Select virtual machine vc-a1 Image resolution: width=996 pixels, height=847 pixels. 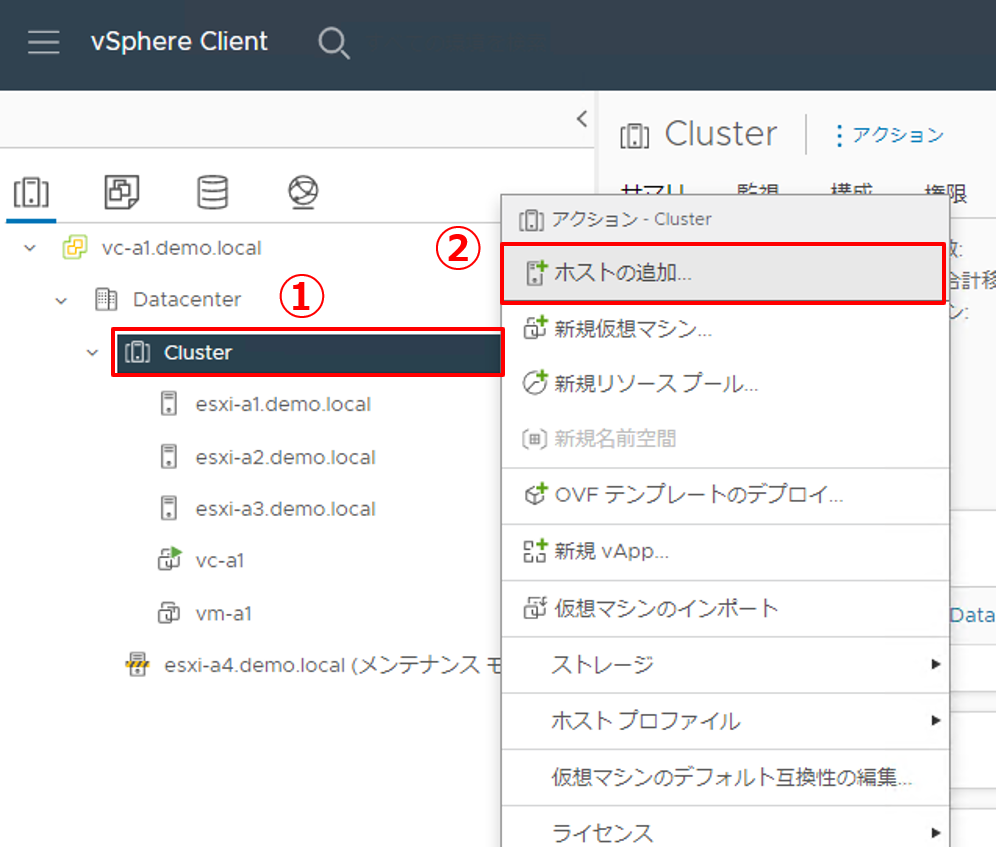(x=220, y=560)
